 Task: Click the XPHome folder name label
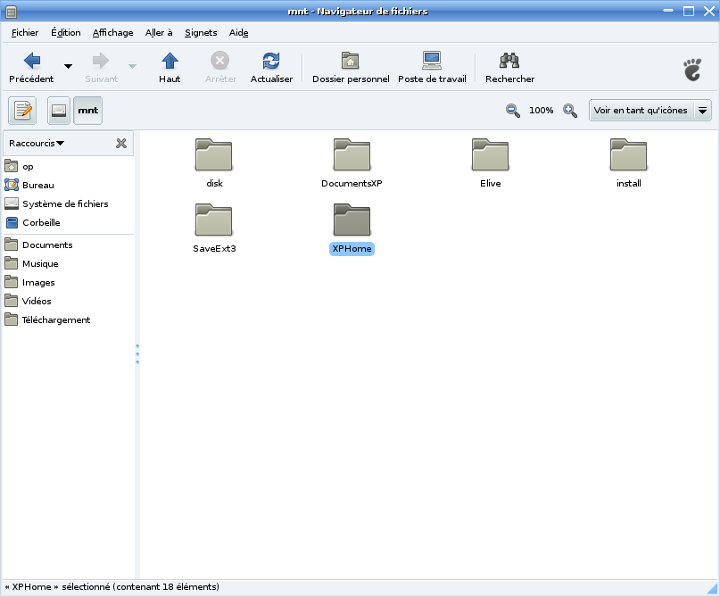352,248
